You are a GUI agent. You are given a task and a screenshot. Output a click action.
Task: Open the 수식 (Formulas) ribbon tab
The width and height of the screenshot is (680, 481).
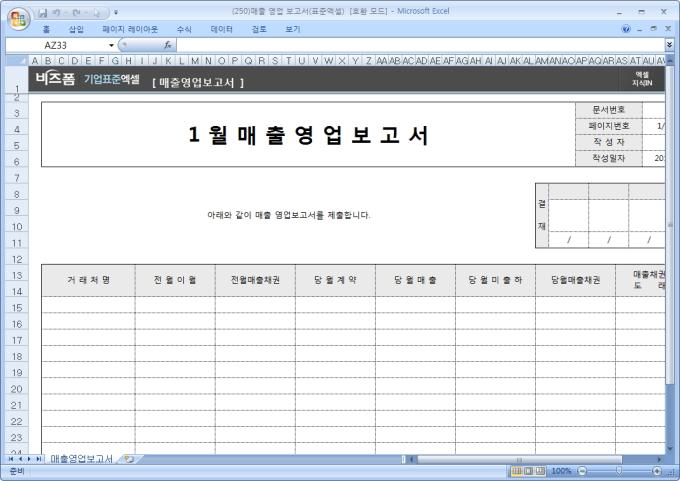184,29
